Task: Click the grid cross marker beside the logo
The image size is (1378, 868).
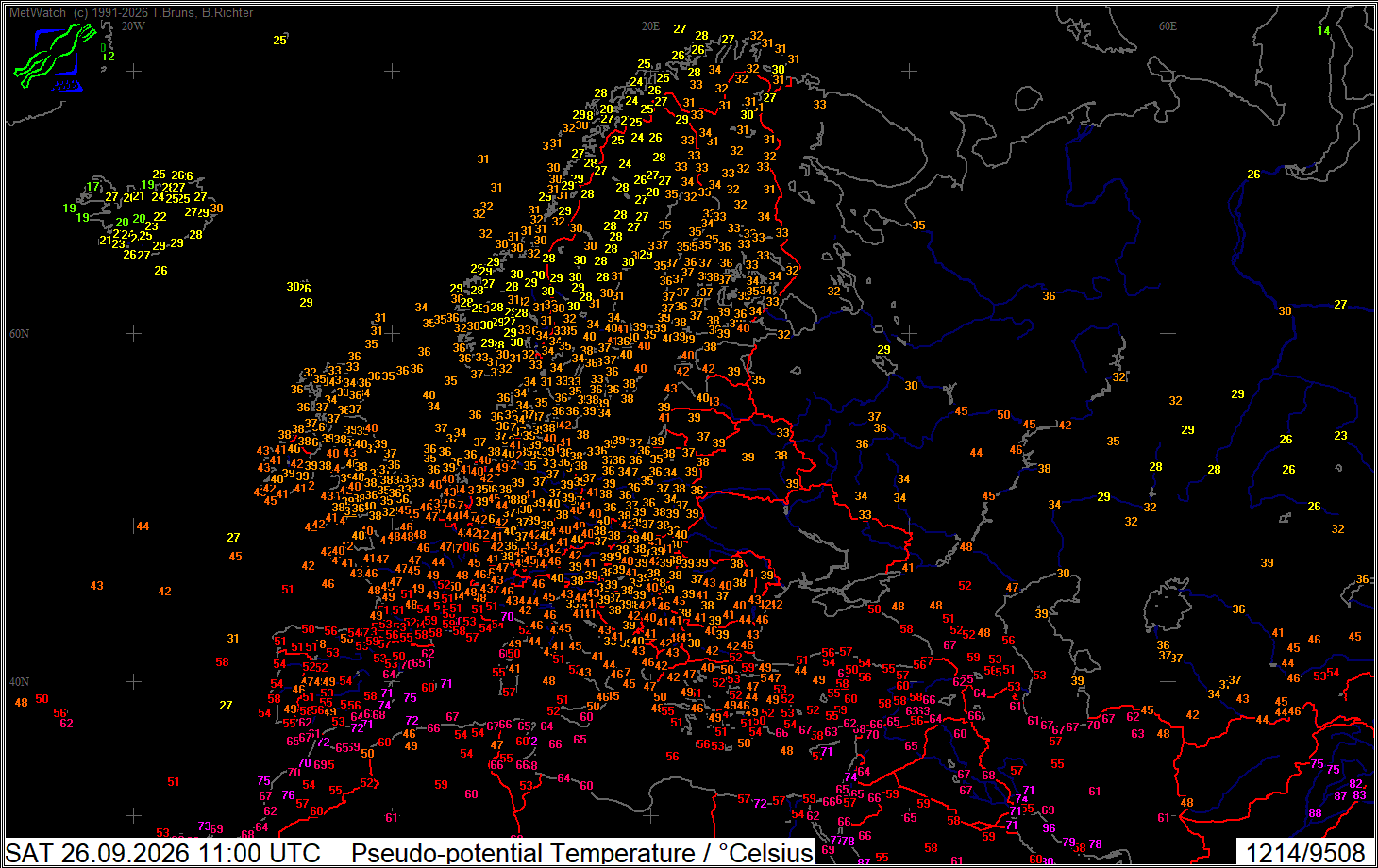Action: click(x=134, y=72)
